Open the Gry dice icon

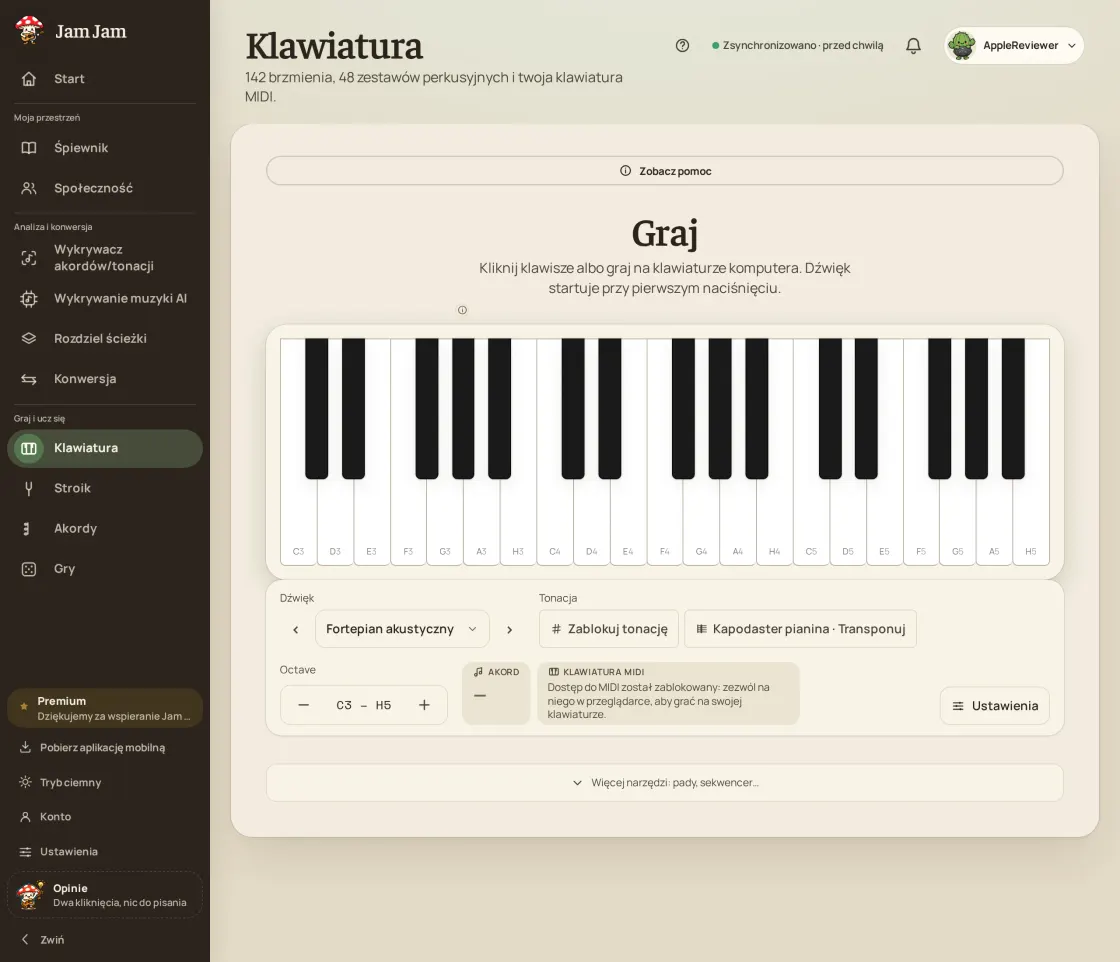click(29, 569)
